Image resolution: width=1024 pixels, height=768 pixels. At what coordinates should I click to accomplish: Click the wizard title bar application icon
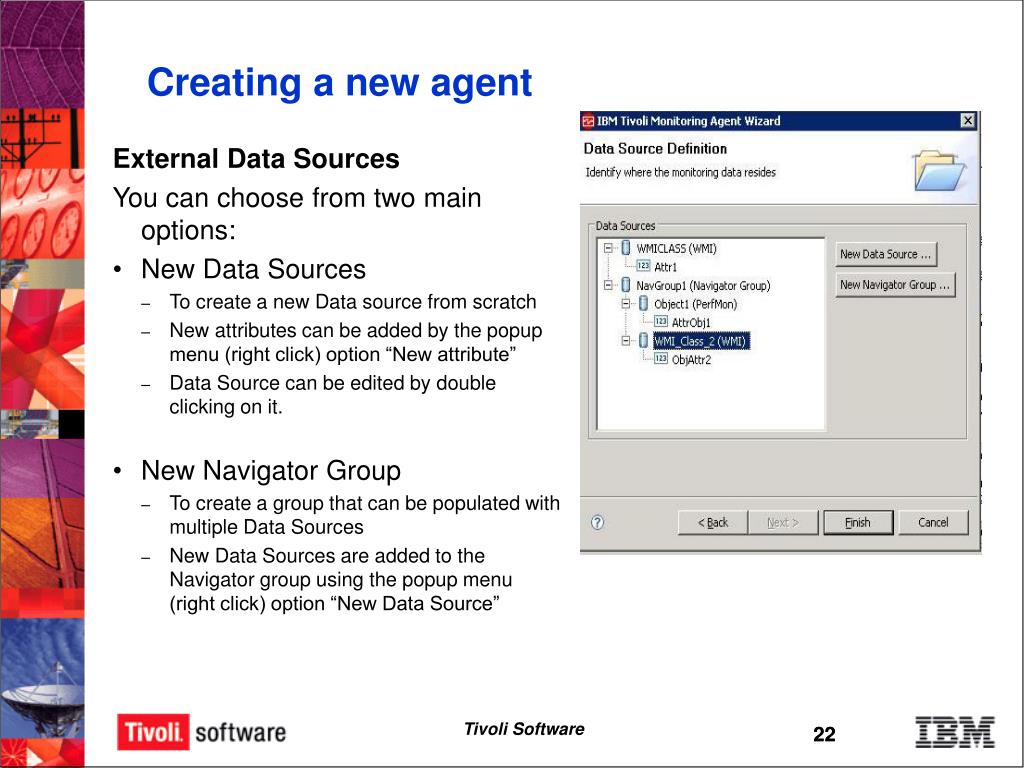click(x=588, y=121)
